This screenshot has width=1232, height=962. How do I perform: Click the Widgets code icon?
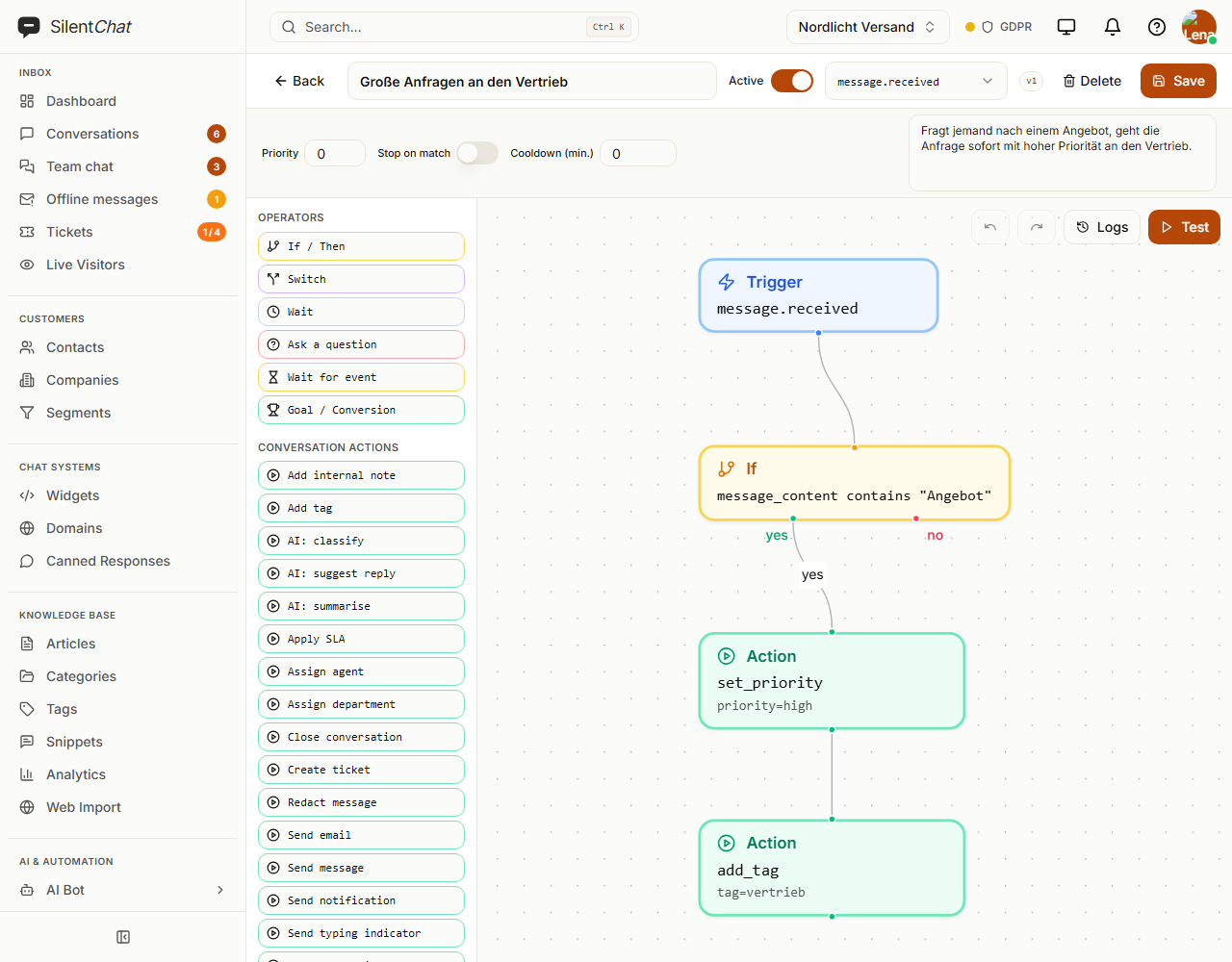[x=27, y=495]
